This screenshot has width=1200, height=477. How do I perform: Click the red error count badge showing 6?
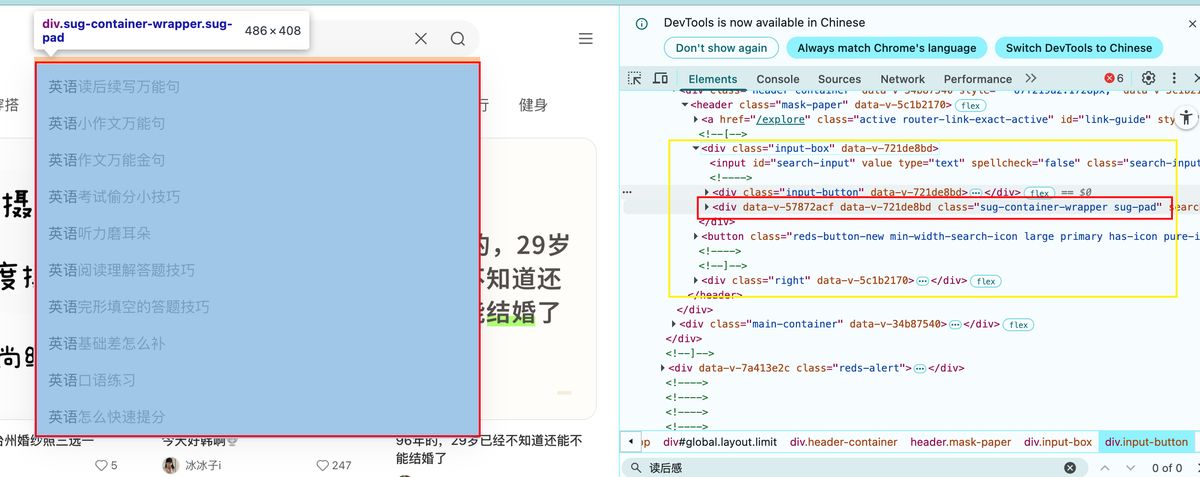1114,78
